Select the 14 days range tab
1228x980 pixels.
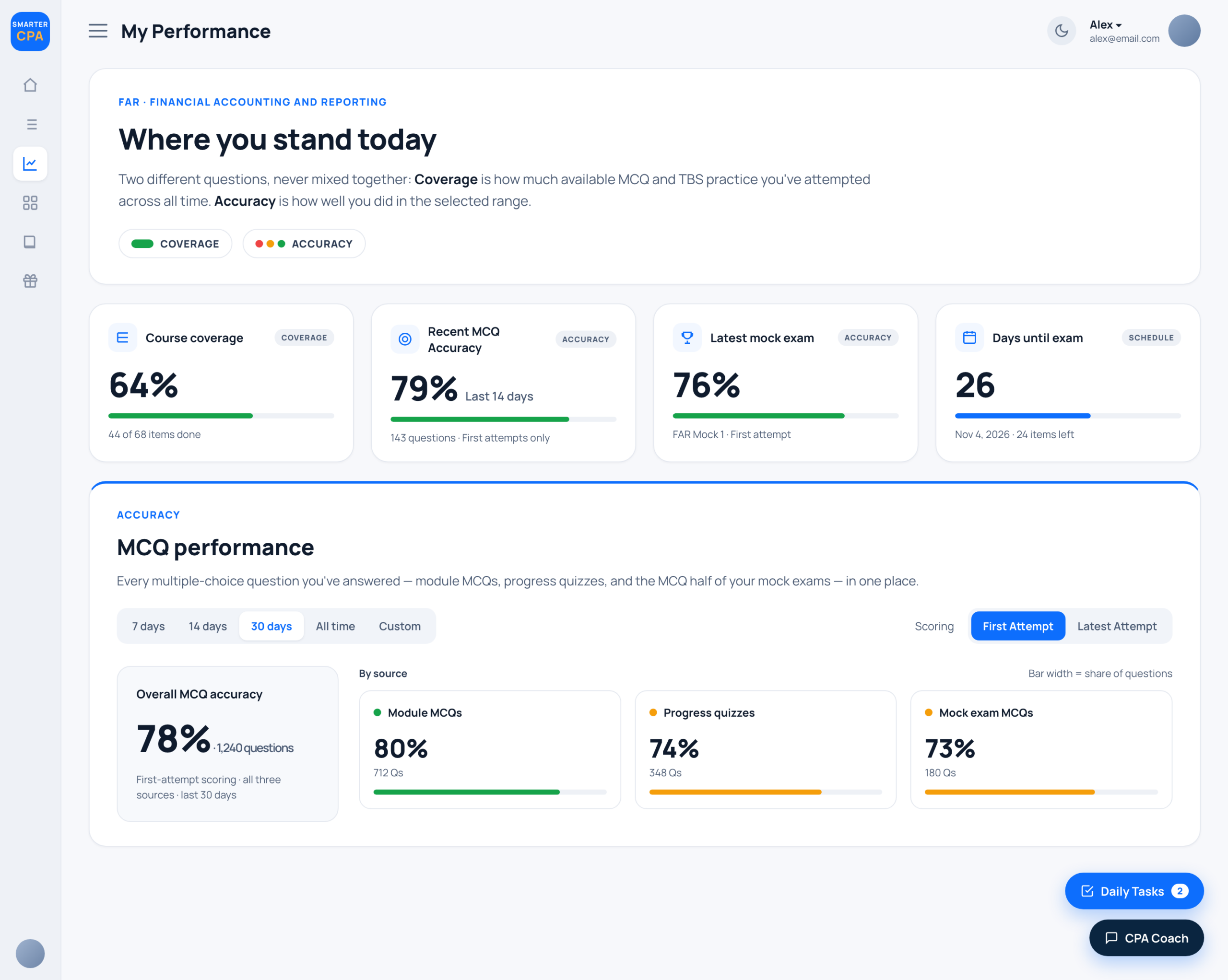click(x=207, y=626)
